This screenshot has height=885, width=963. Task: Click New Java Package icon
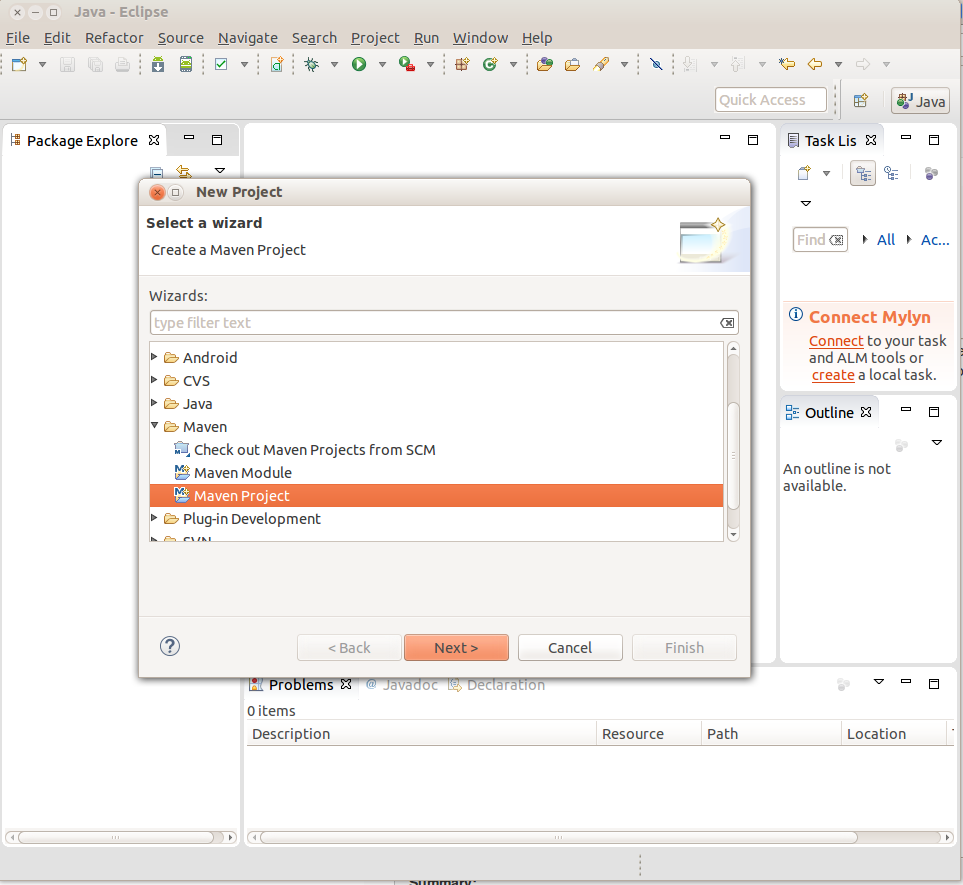click(x=462, y=64)
